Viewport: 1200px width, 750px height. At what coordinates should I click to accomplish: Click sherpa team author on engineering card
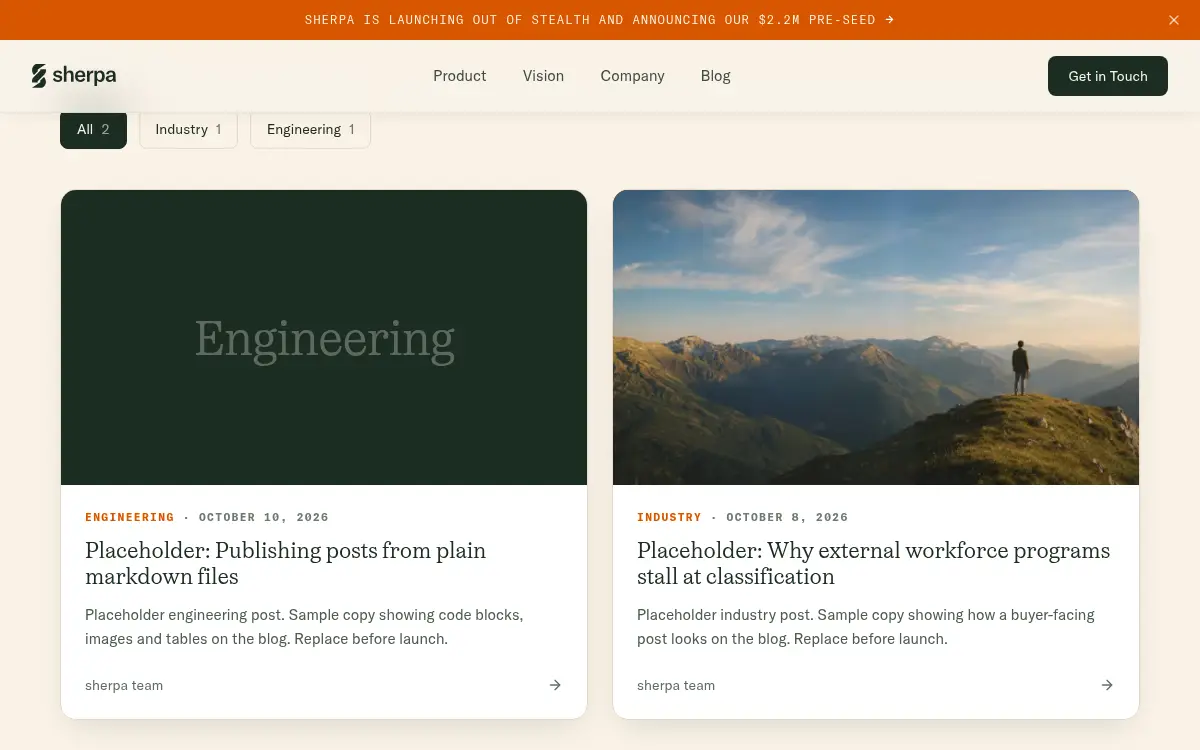(124, 685)
